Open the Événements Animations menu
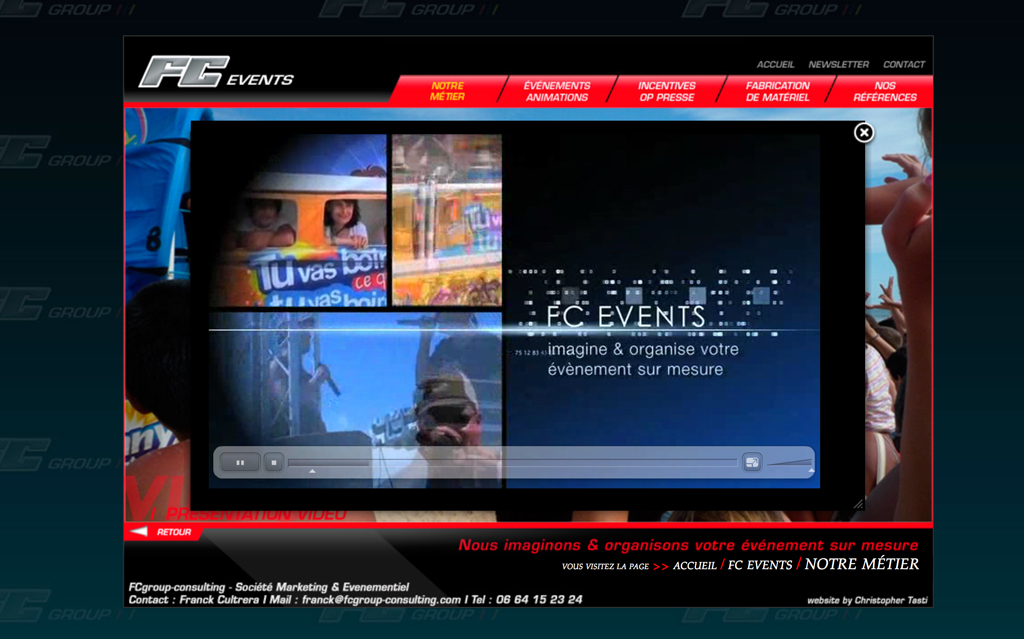 pyautogui.click(x=557, y=91)
